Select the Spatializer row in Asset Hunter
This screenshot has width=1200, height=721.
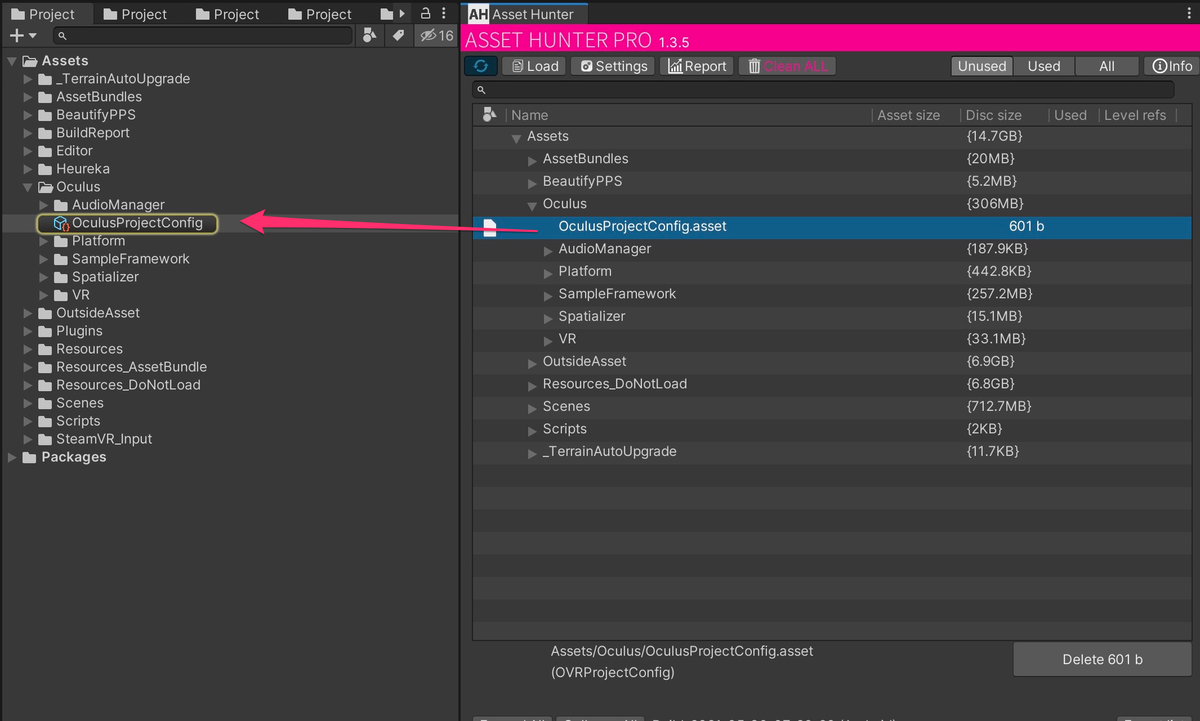point(833,317)
